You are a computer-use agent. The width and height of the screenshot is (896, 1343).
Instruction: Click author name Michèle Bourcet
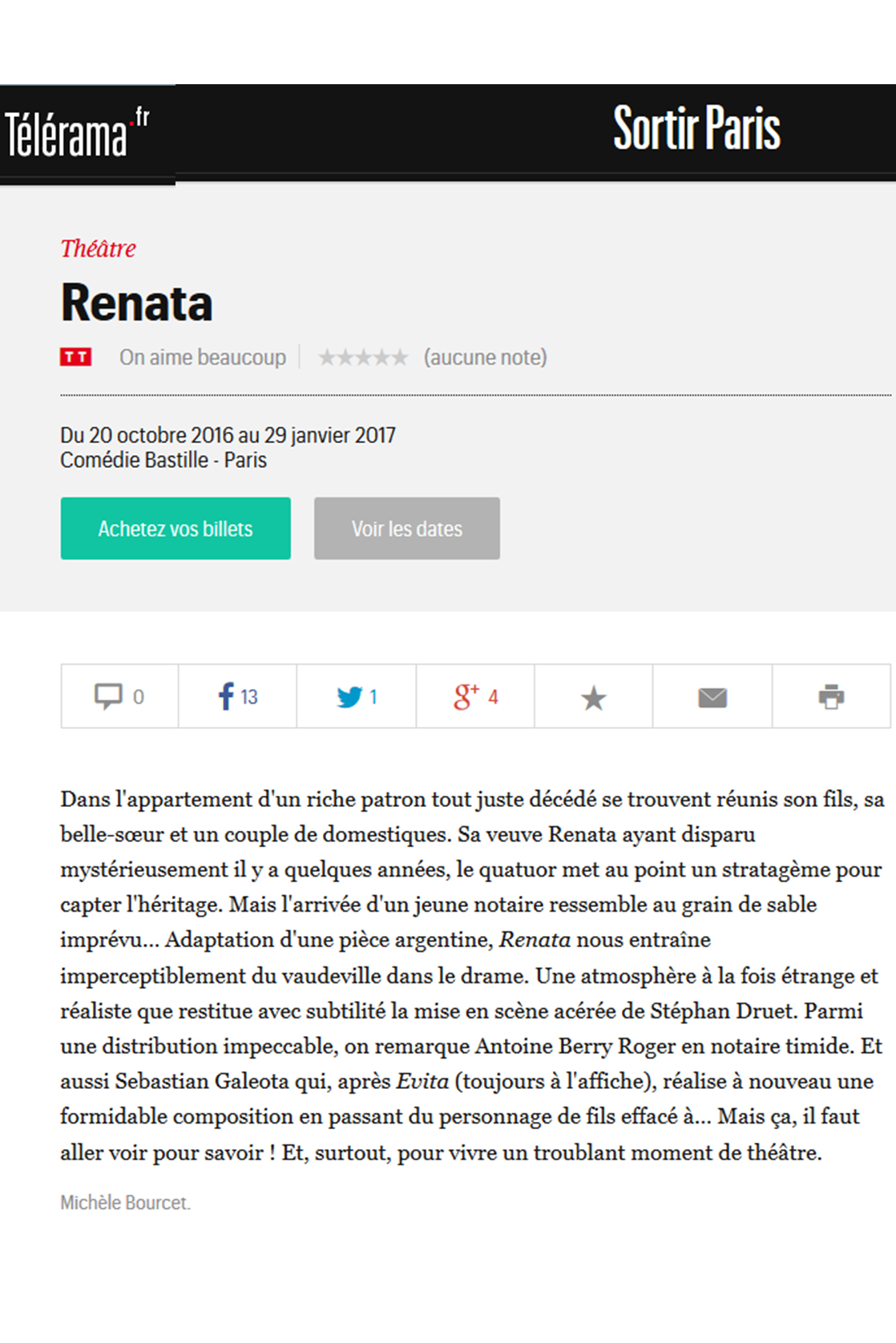125,1203
